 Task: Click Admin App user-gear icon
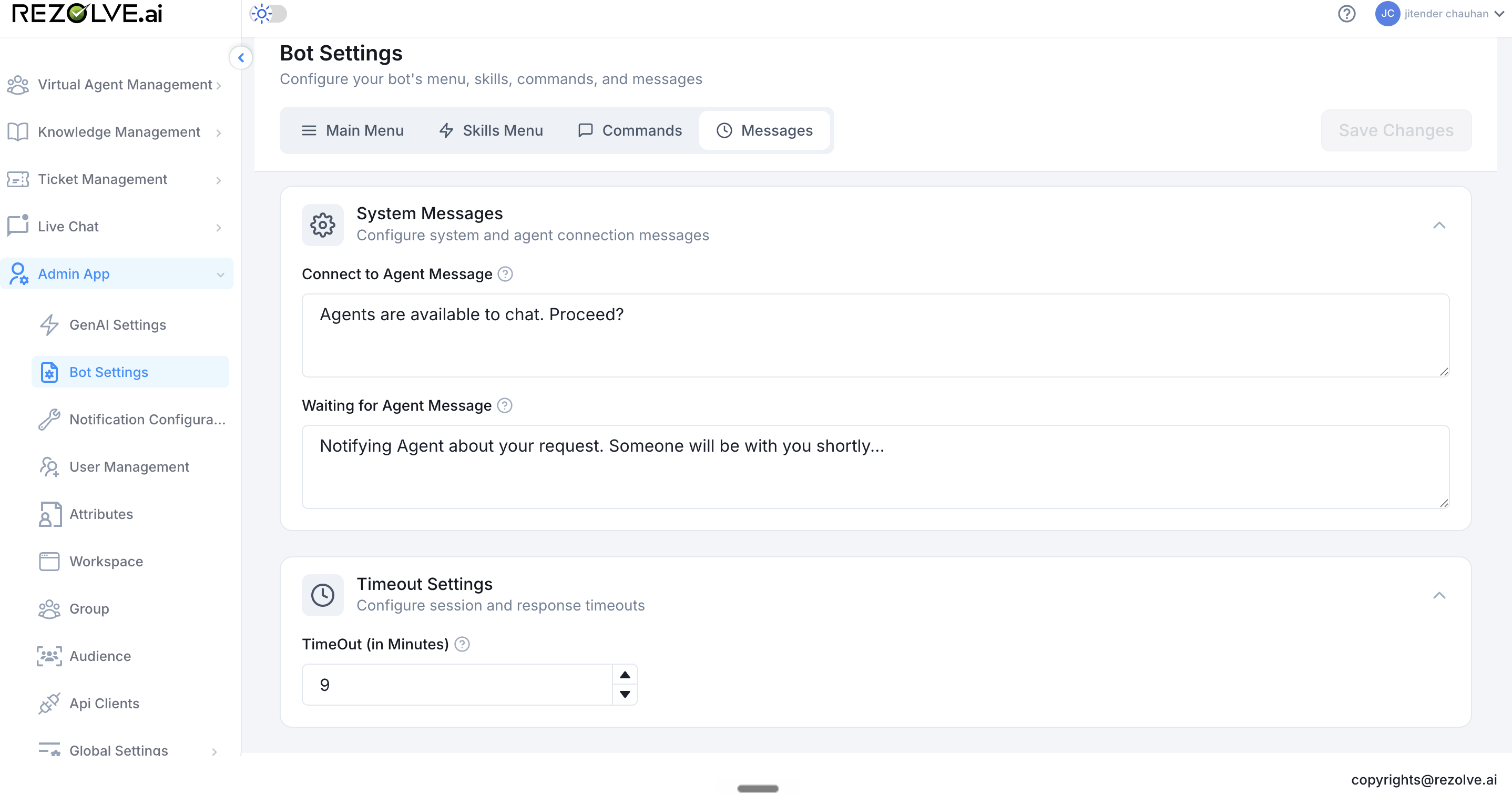(19, 273)
